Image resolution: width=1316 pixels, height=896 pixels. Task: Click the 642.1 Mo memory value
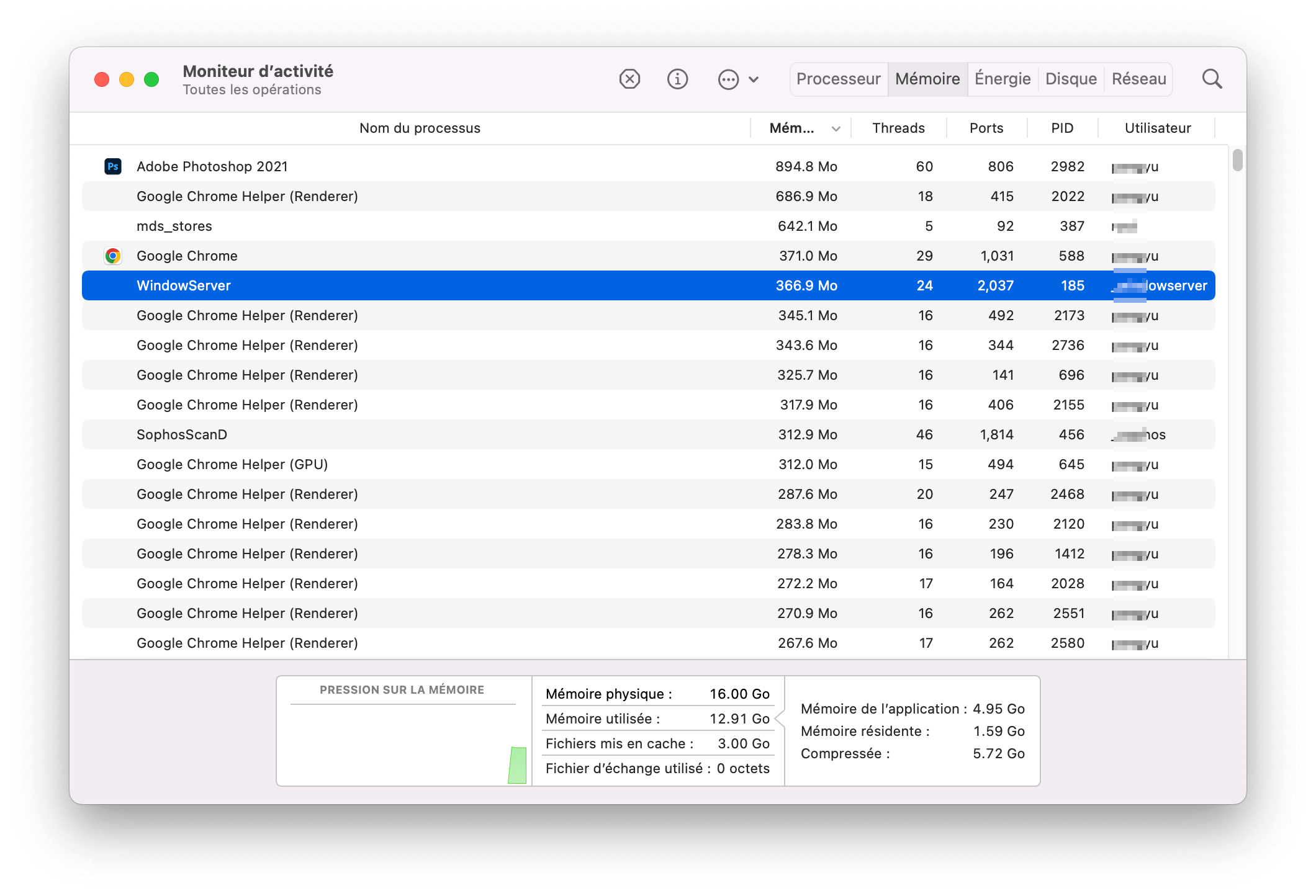pyautogui.click(x=808, y=226)
